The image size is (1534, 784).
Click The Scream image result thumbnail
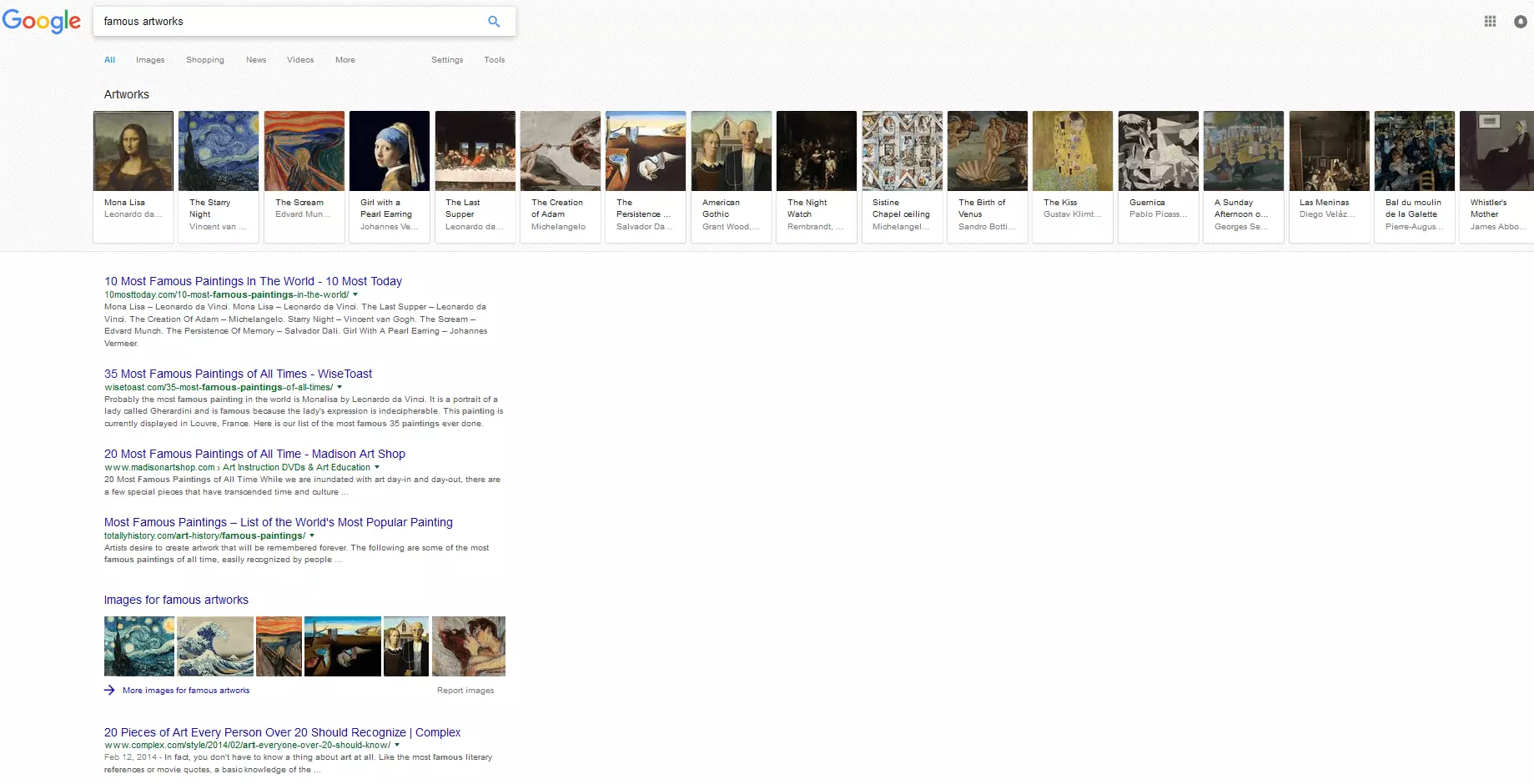(x=279, y=646)
